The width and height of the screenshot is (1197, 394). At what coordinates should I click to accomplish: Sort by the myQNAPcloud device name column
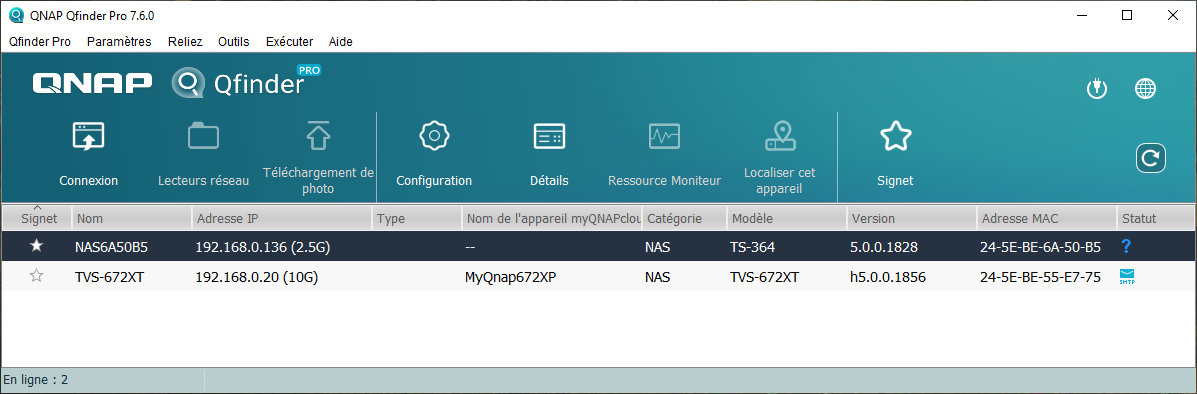click(x=553, y=218)
